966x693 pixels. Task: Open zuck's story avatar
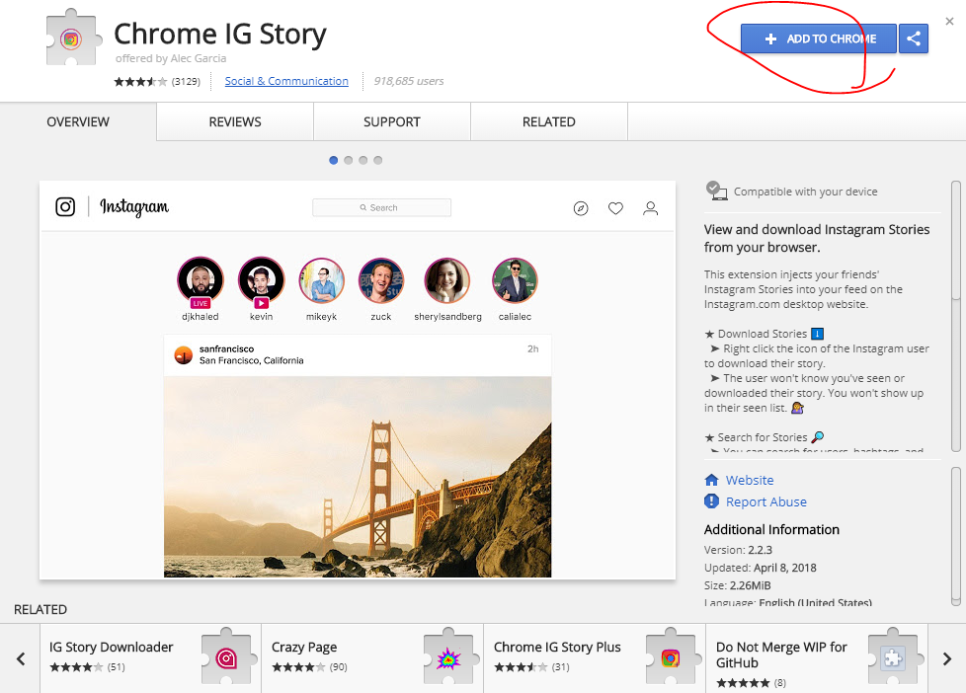click(381, 280)
